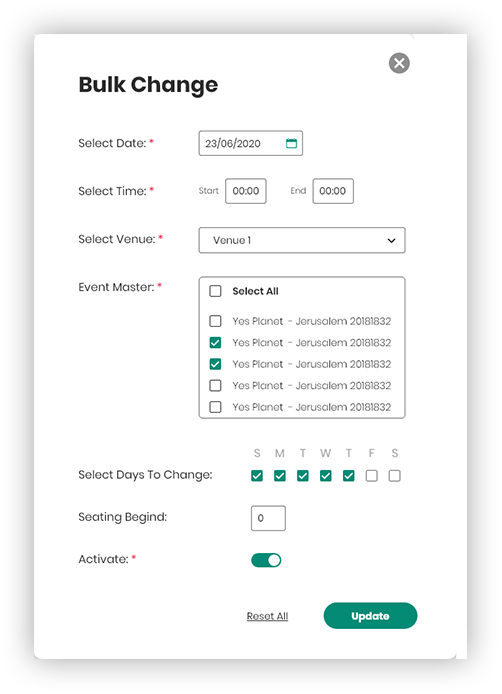Viewport: 502px width, 694px height.
Task: Uncheck the Wednesday day checkbox
Action: point(326,476)
